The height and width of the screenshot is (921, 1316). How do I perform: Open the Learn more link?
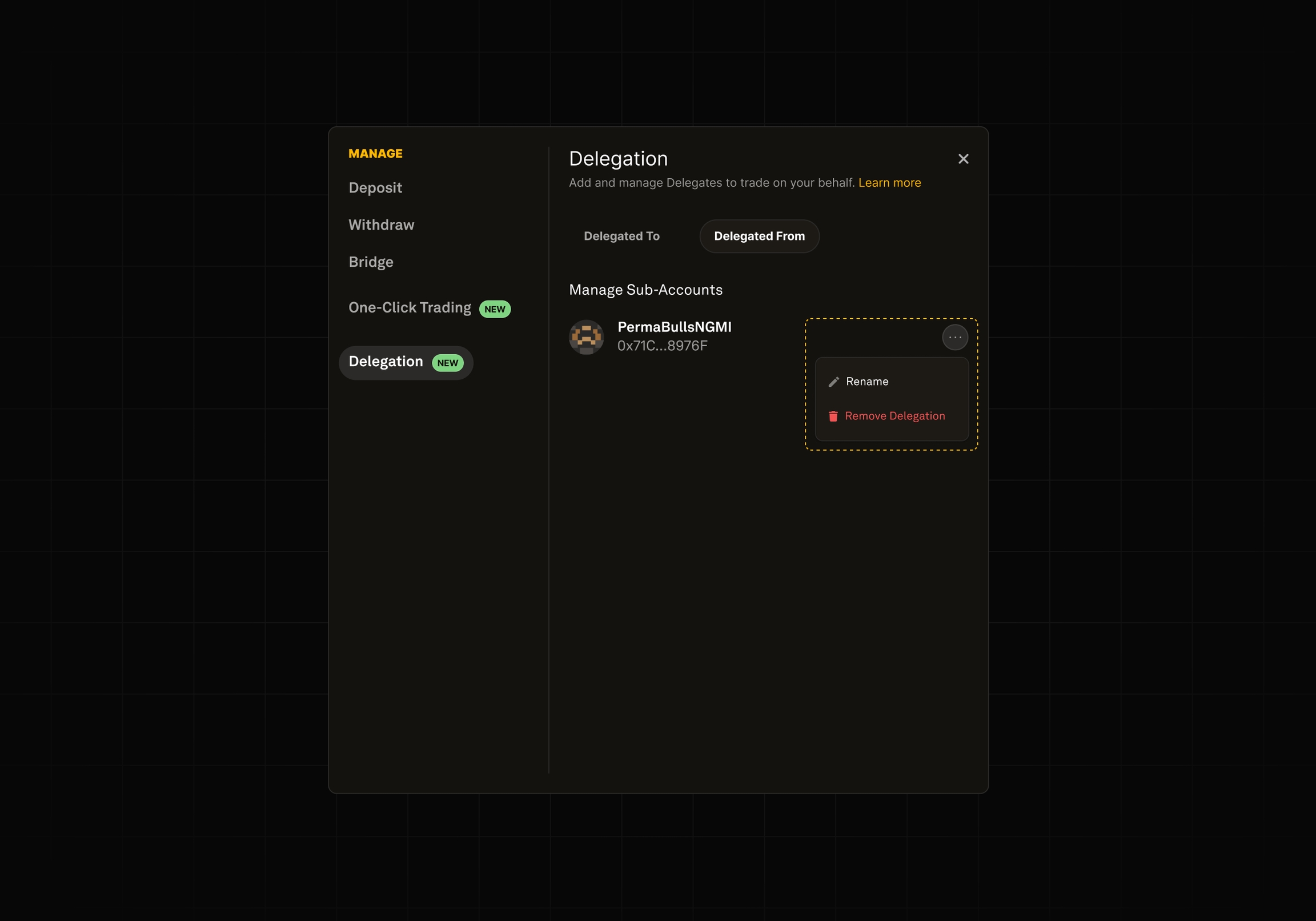point(889,183)
